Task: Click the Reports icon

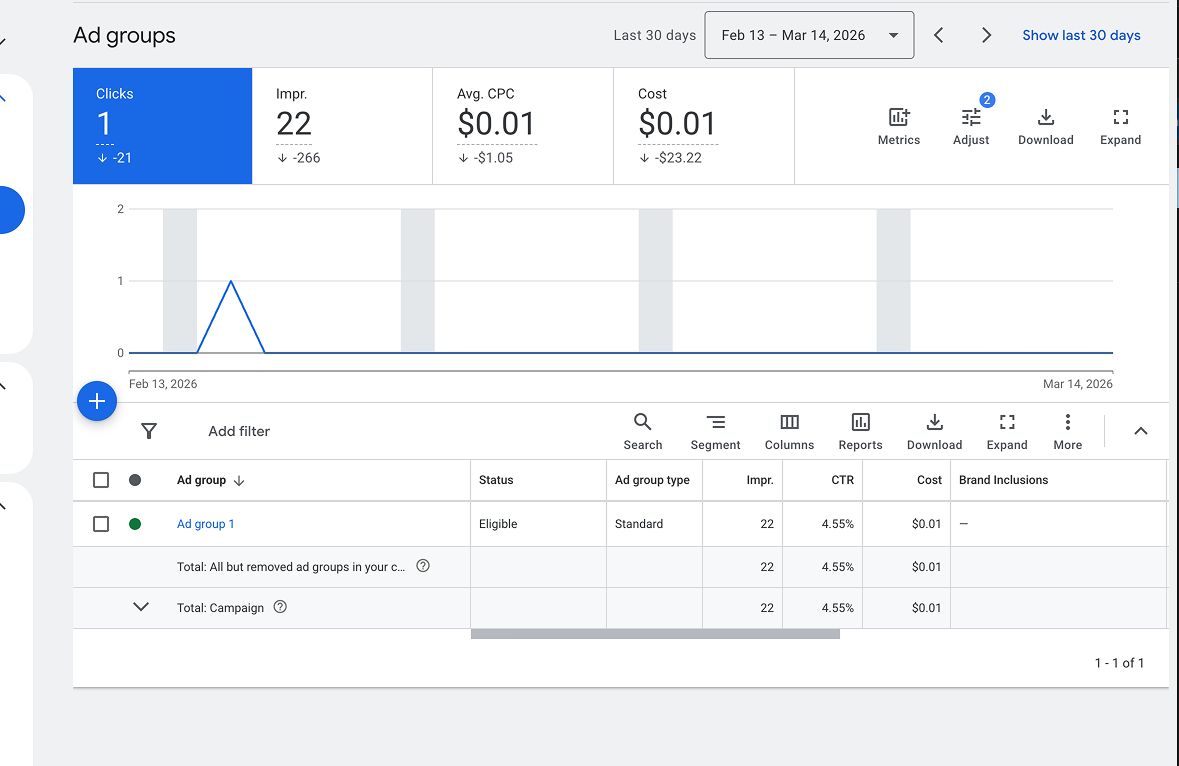Action: click(860, 423)
